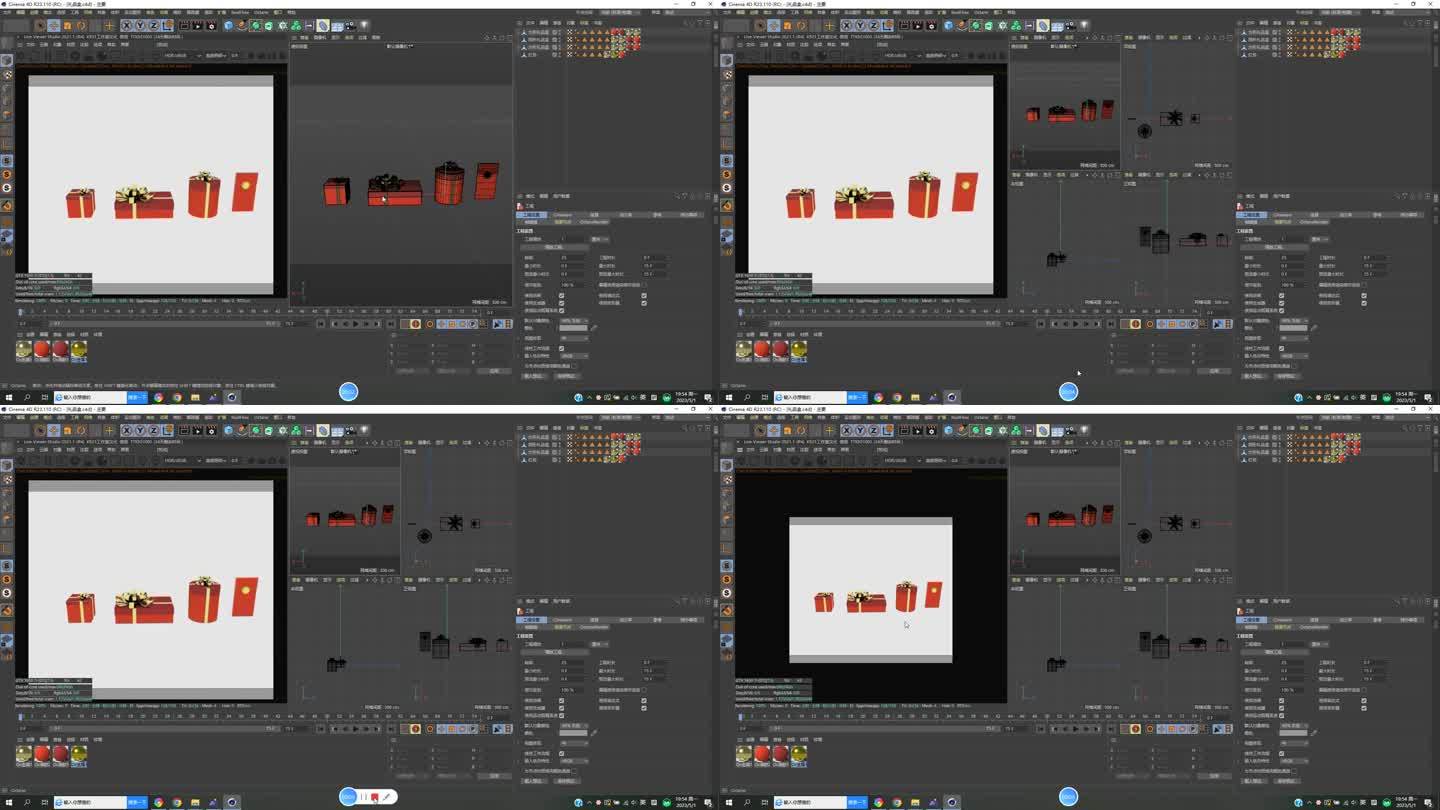
Task: Toggle 使用动画 checkbox in bottom-right window
Action: point(1281,701)
